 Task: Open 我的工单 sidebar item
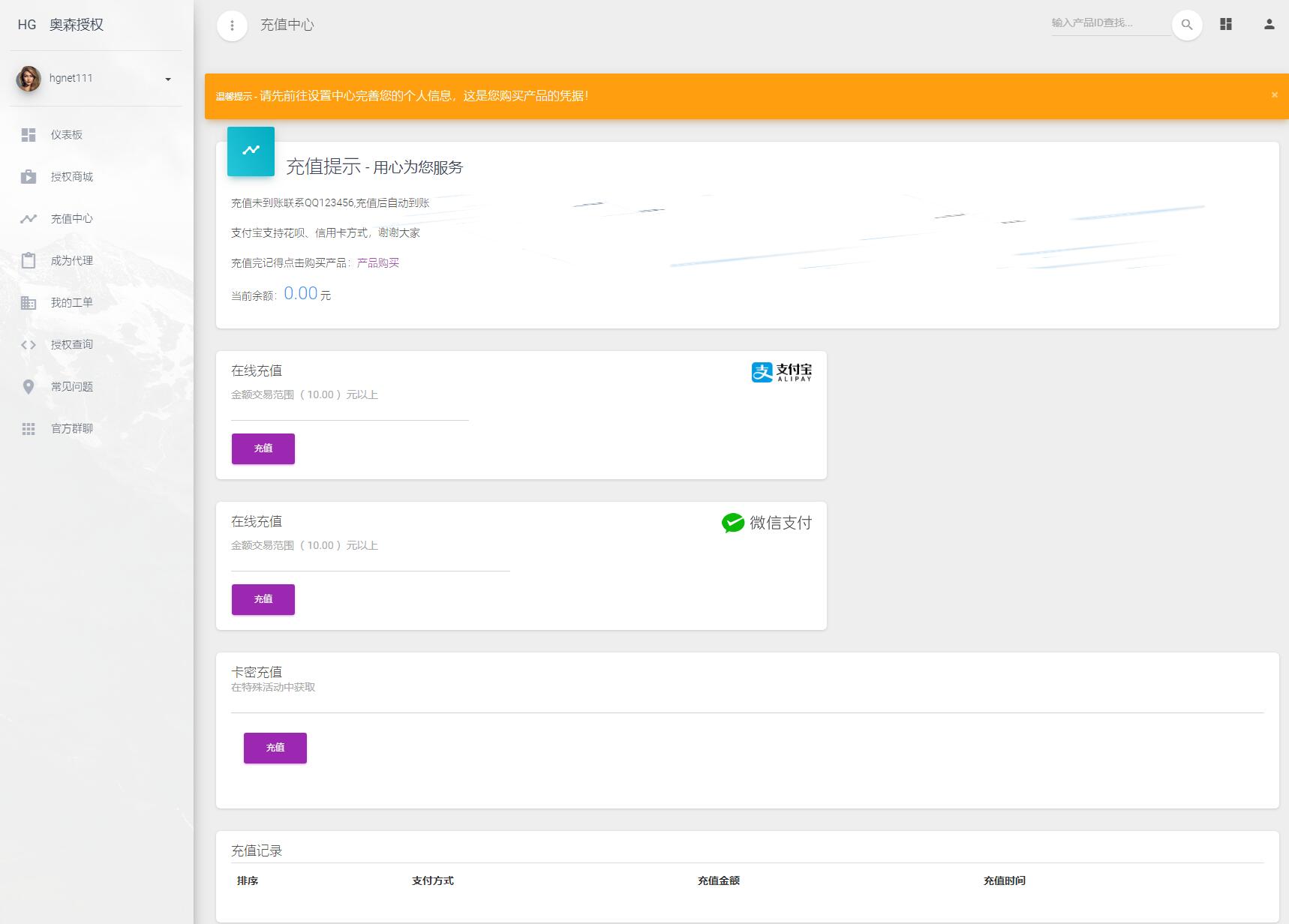click(x=72, y=303)
